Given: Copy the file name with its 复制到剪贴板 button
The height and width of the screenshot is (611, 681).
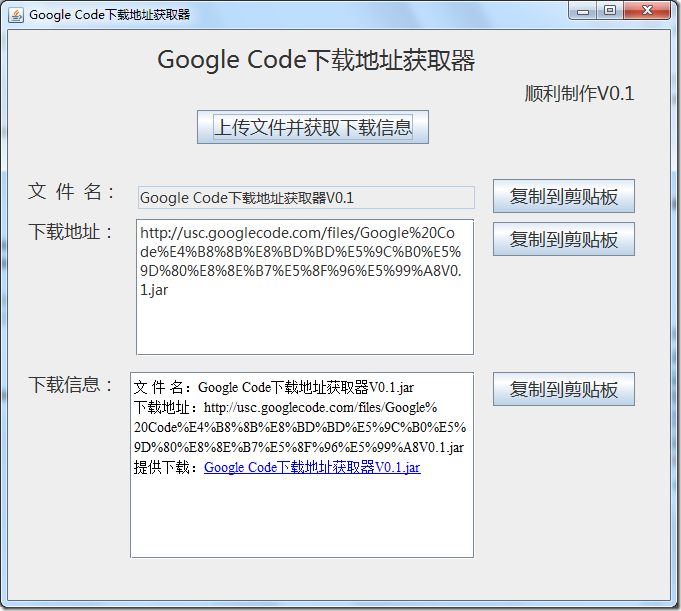Looking at the screenshot, I should coord(563,196).
